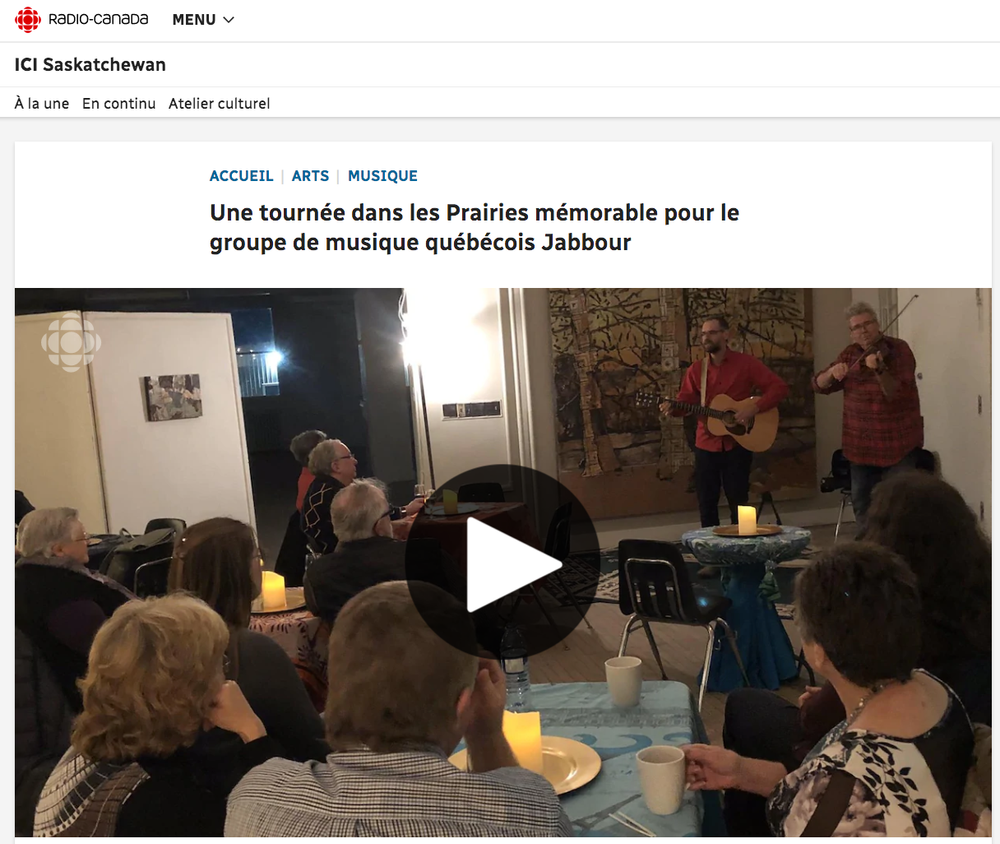Click the Radio-Canada wordmark text
Viewport: 1000px width, 844px height.
pyautogui.click(x=98, y=20)
